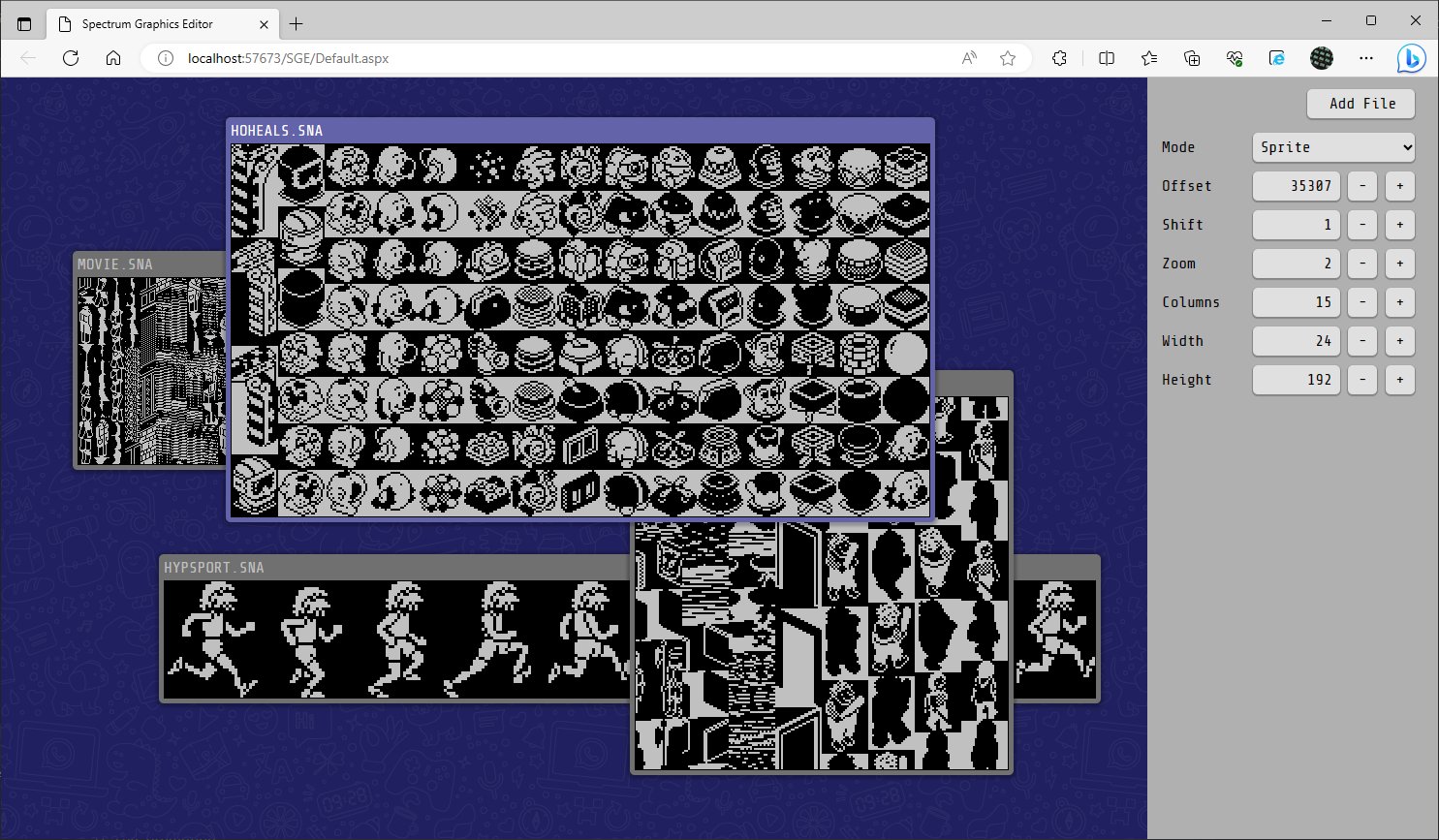Click the Zoom value field

click(x=1297, y=264)
